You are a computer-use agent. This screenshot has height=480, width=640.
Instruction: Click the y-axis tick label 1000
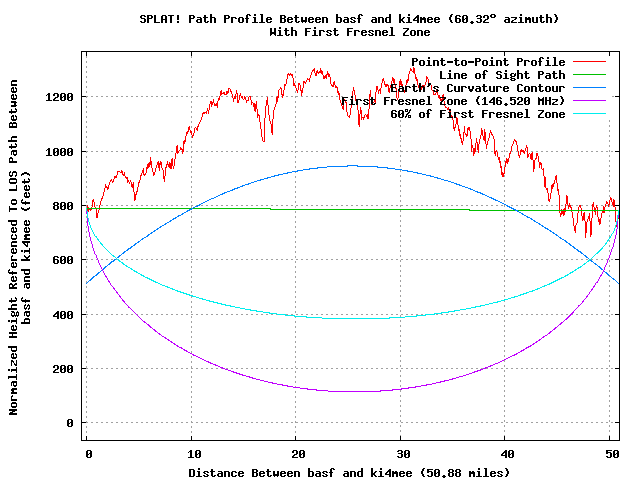(x=60, y=152)
